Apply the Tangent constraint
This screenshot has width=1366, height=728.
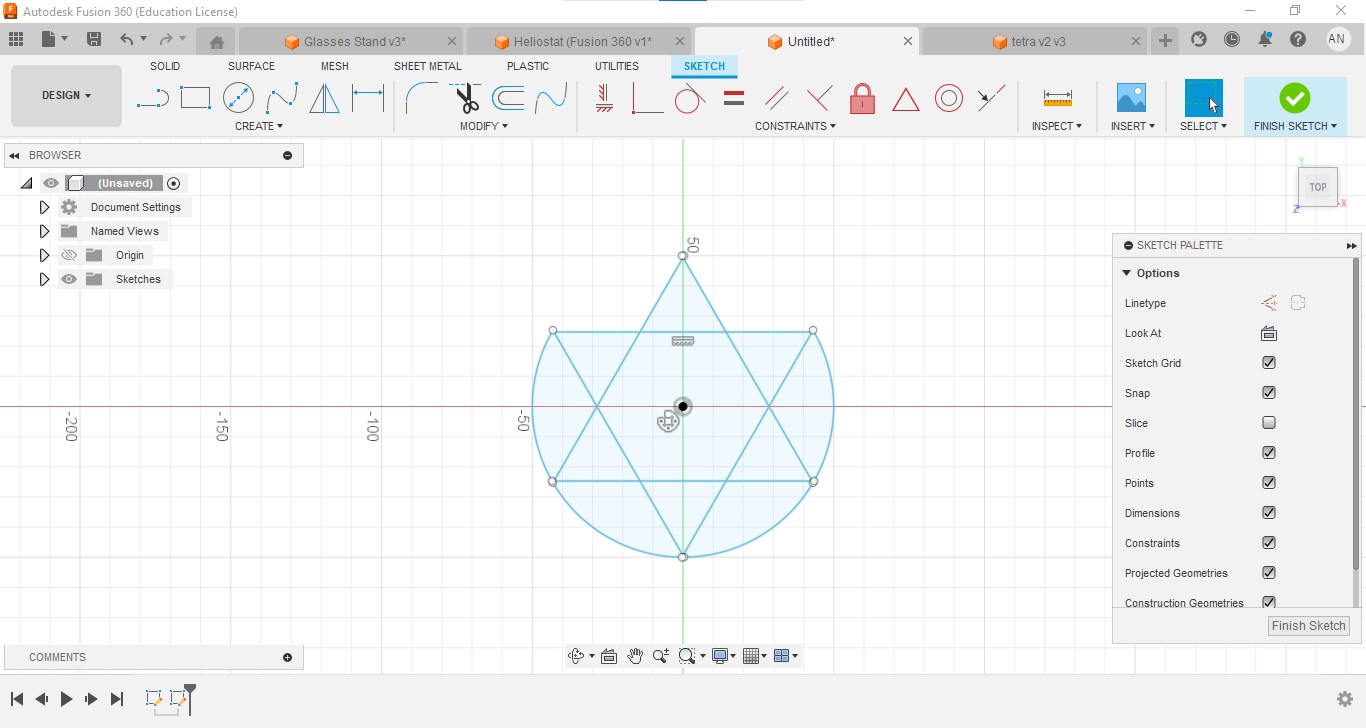click(689, 98)
